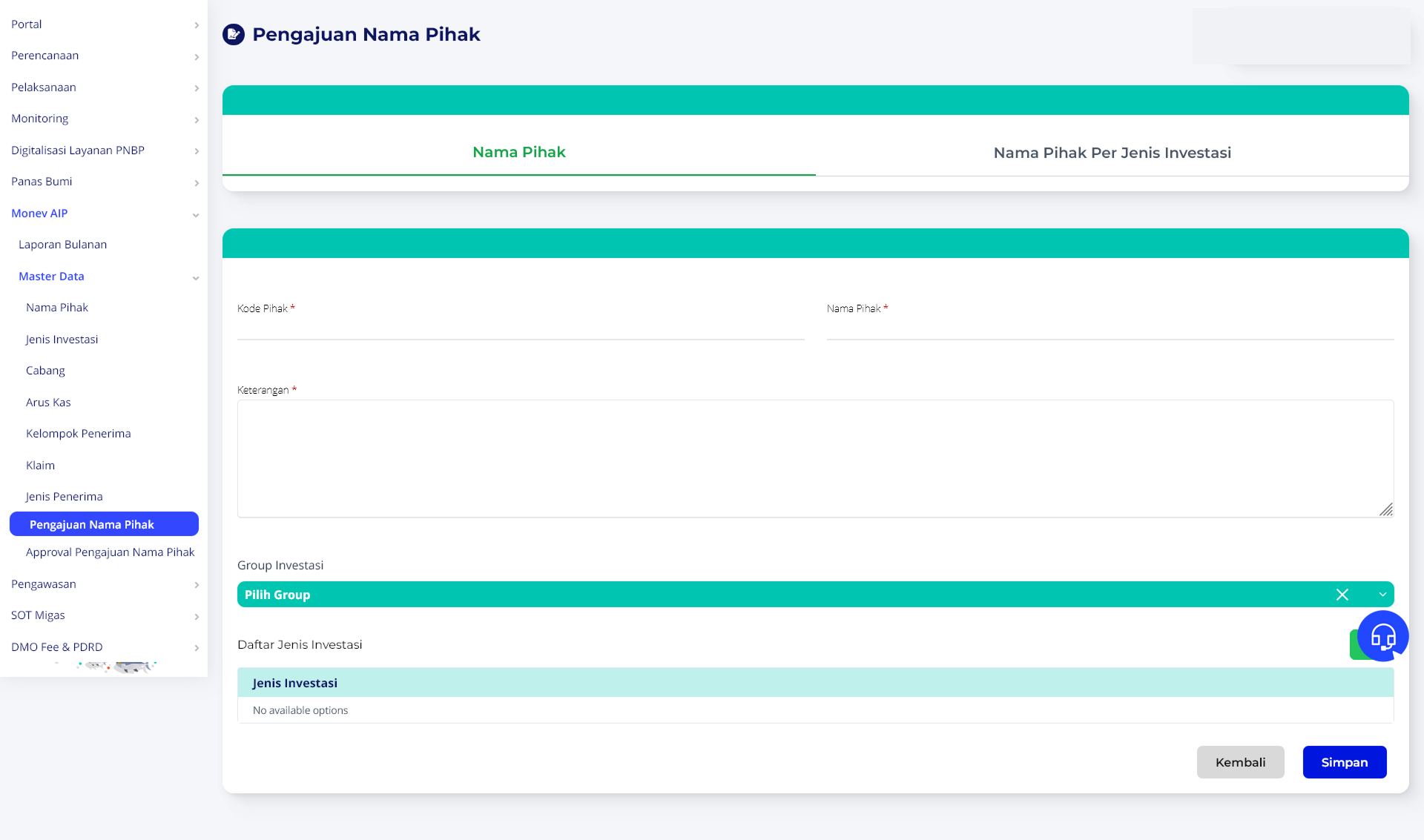The height and width of the screenshot is (840, 1424).
Task: Collapse the Monev AIP menu chevron
Action: click(x=196, y=215)
